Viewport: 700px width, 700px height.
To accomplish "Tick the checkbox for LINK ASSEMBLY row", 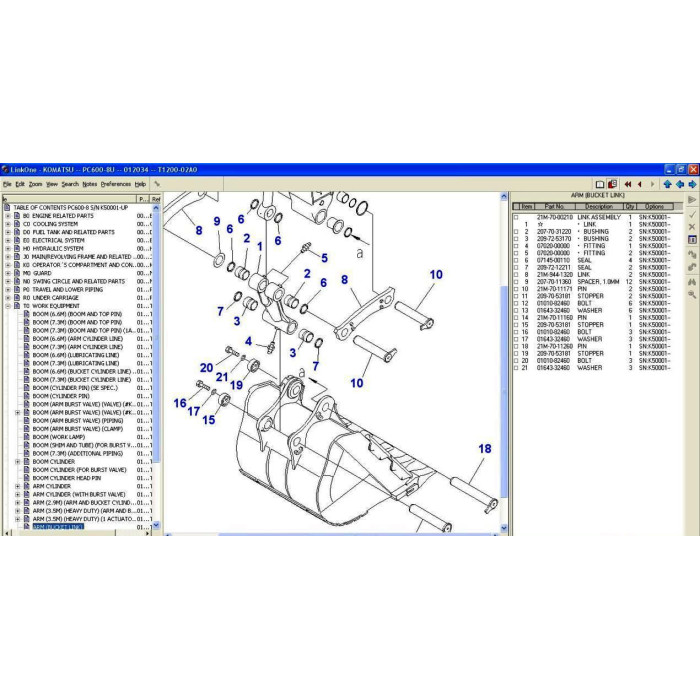I will 516,217.
